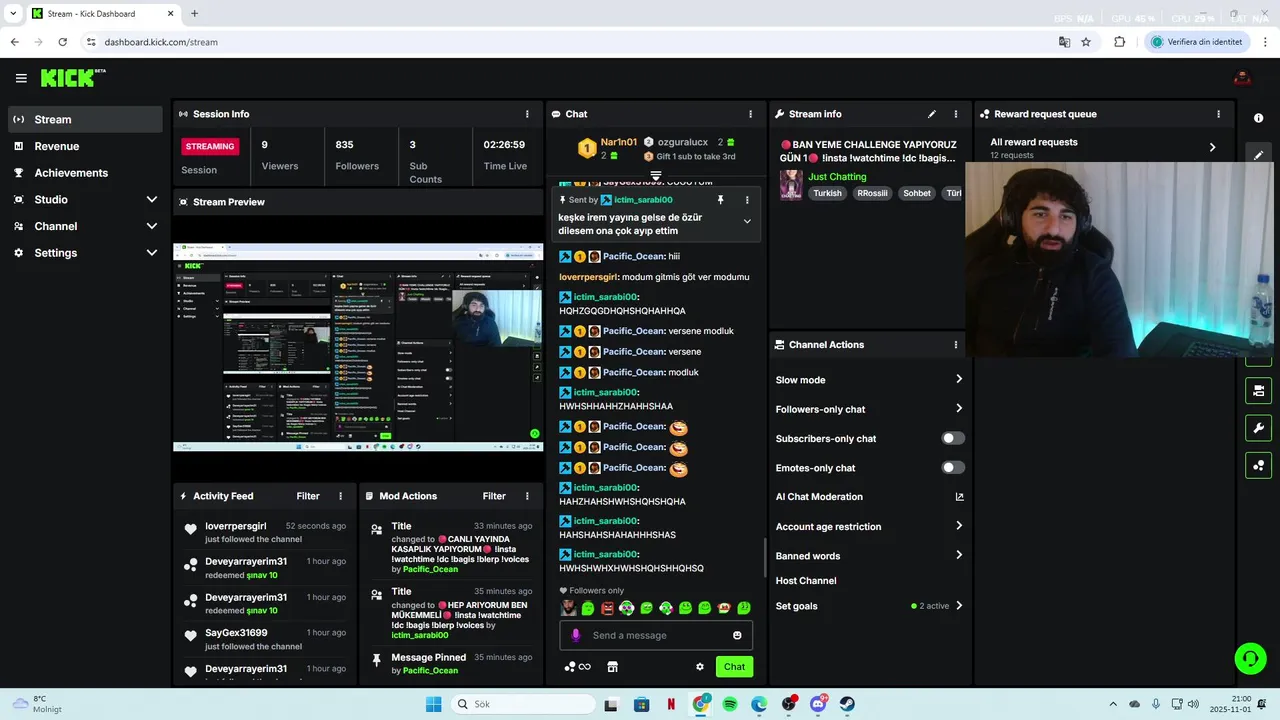
Task: Click Verifiera din identitet profile button
Action: [1197, 42]
